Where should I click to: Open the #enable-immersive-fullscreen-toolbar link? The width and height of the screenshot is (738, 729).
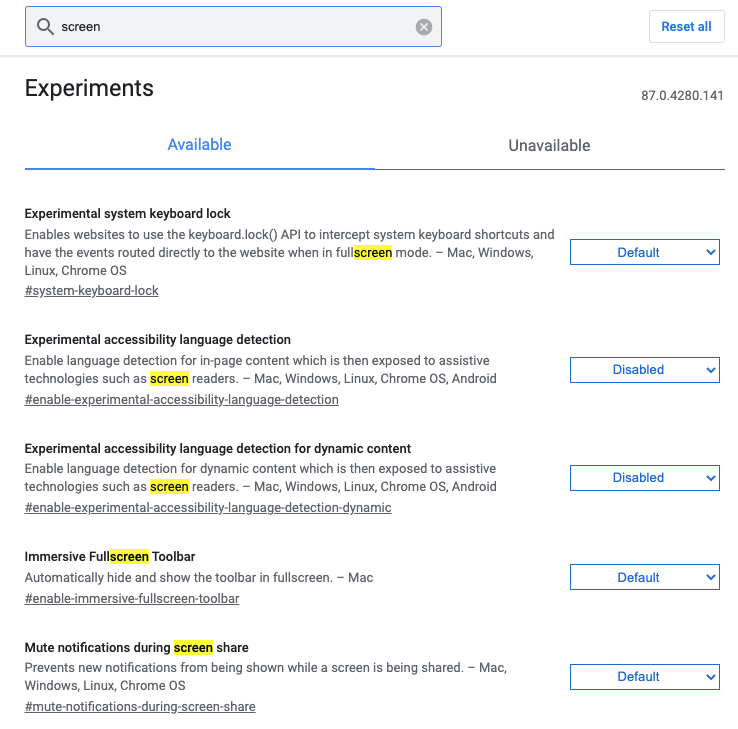(x=131, y=599)
